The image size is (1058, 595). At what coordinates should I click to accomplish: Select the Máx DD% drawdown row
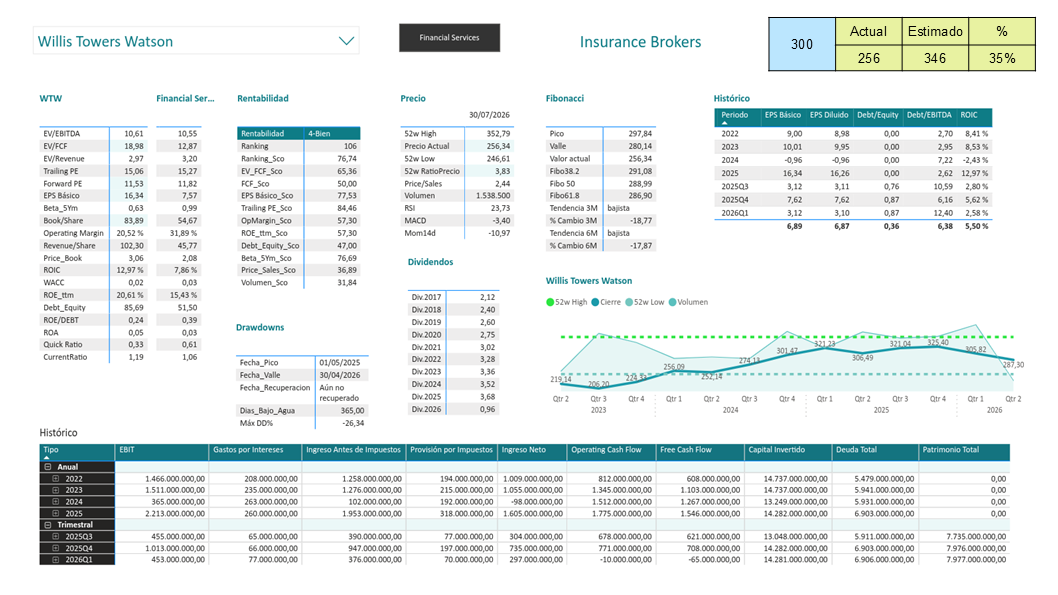pyautogui.click(x=302, y=424)
